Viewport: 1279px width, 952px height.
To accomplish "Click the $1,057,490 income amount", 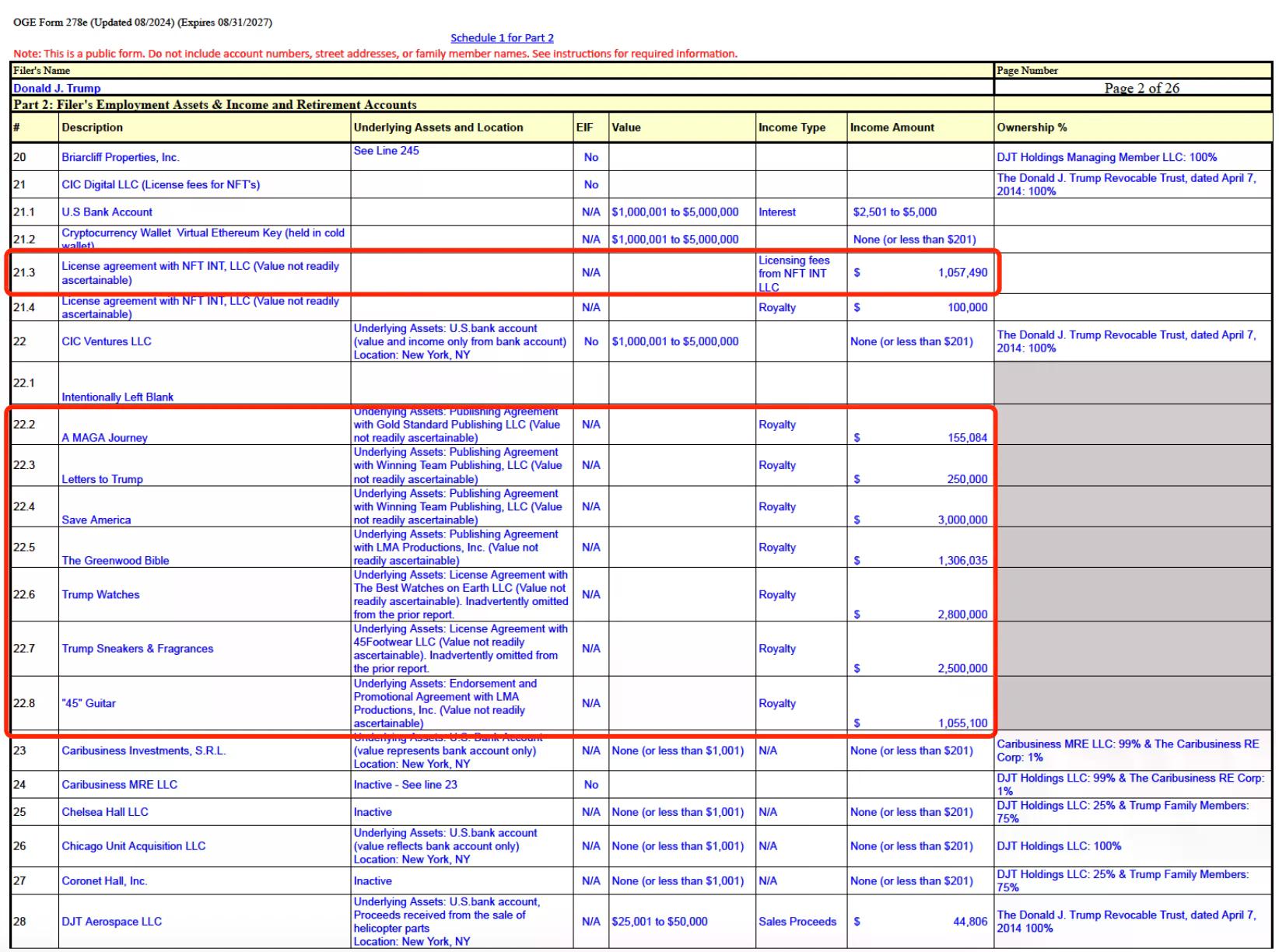I will pos(962,273).
